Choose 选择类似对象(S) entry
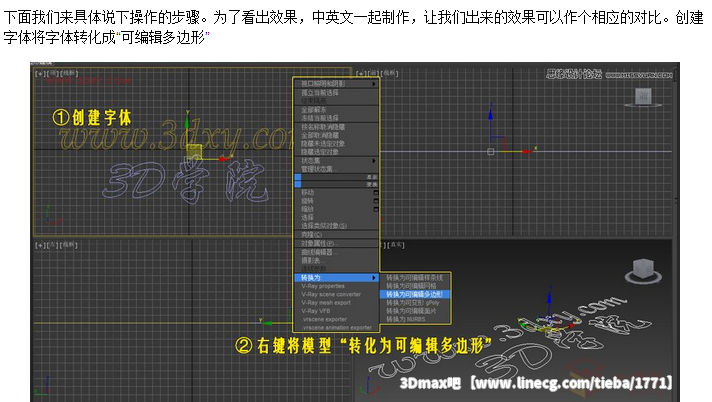The height and width of the screenshot is (402, 712). click(x=336, y=226)
